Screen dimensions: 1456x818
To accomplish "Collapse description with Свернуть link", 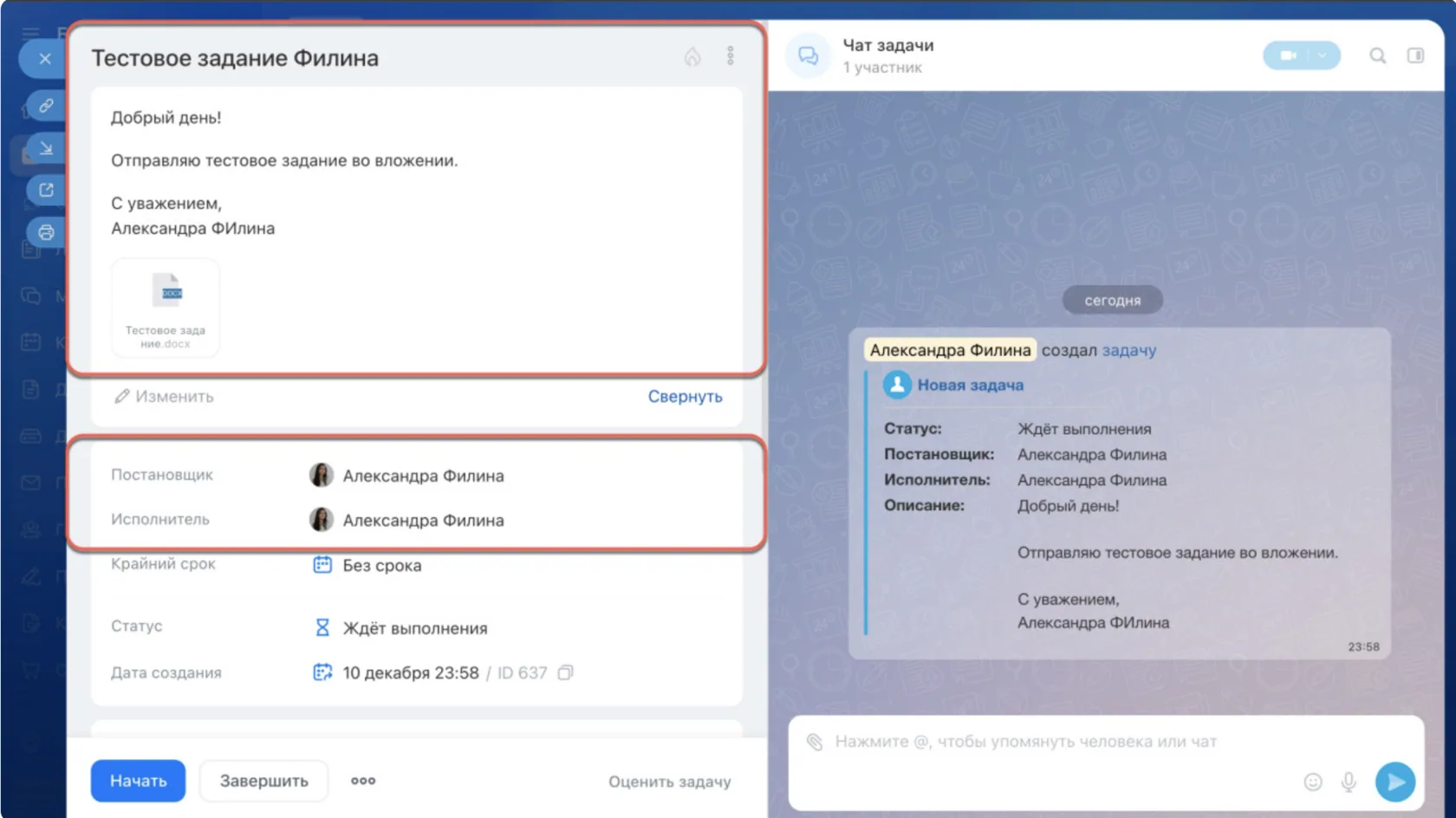I will [x=685, y=396].
